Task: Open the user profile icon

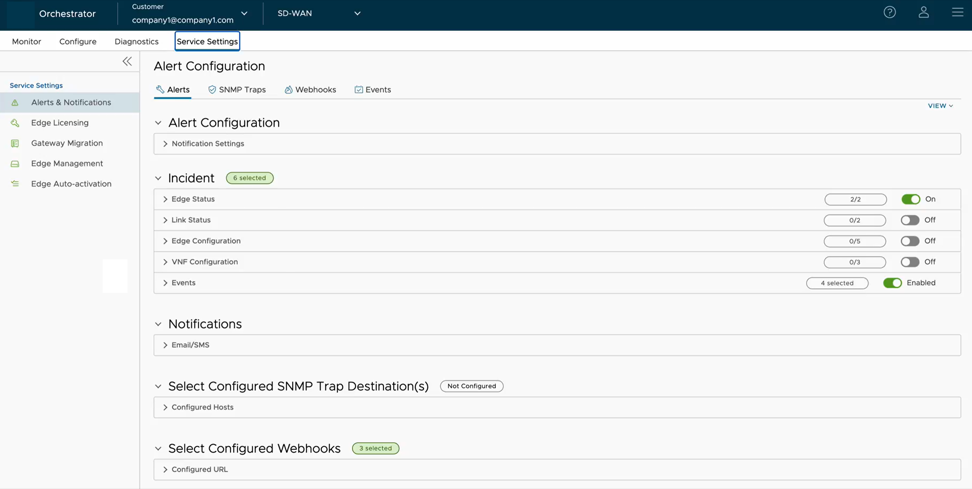Action: pos(923,13)
